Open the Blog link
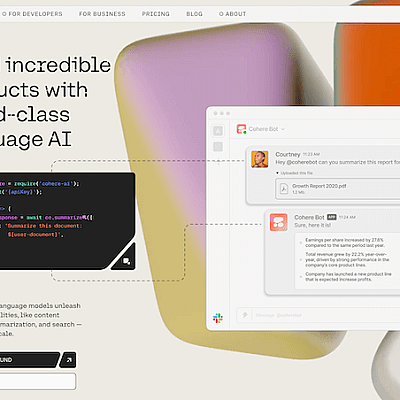The width and height of the screenshot is (400, 400). coord(194,14)
